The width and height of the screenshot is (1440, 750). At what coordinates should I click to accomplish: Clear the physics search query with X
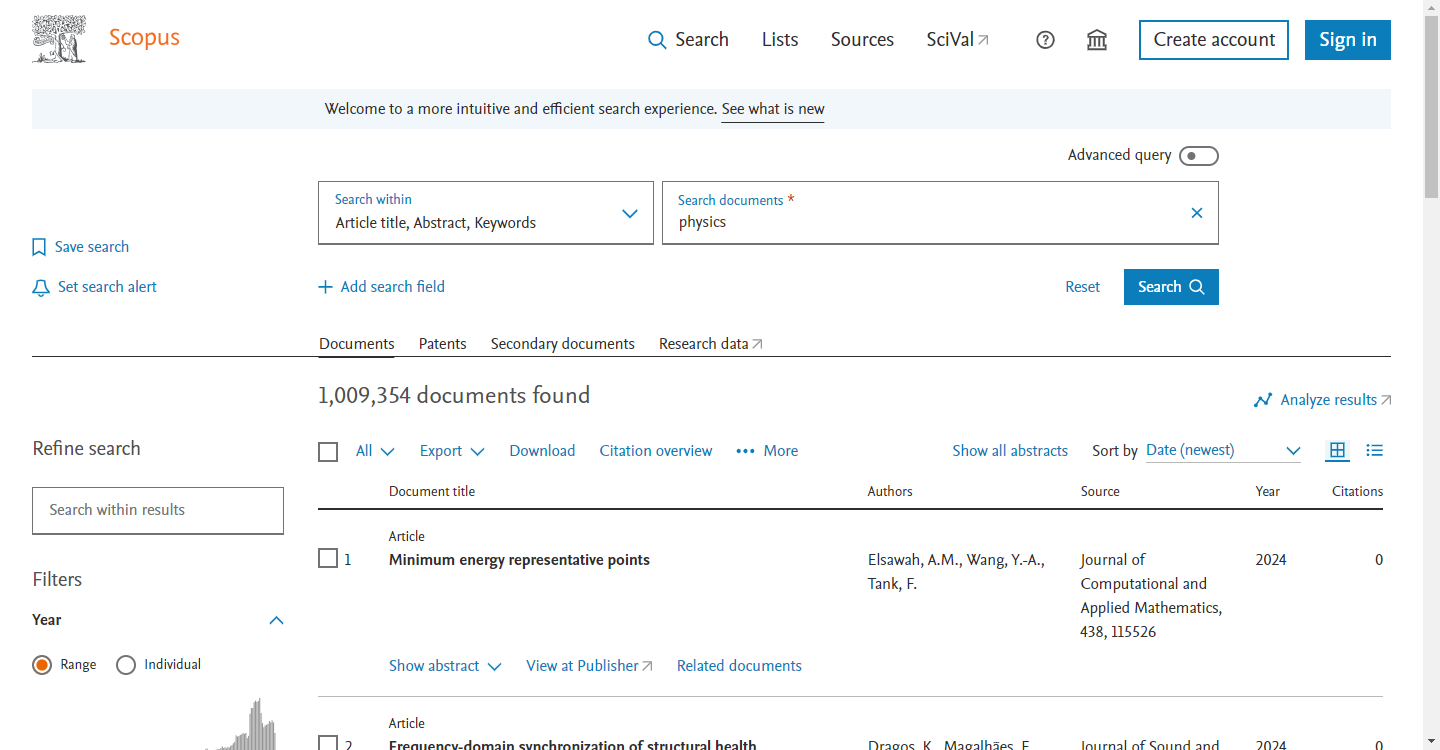tap(1197, 213)
